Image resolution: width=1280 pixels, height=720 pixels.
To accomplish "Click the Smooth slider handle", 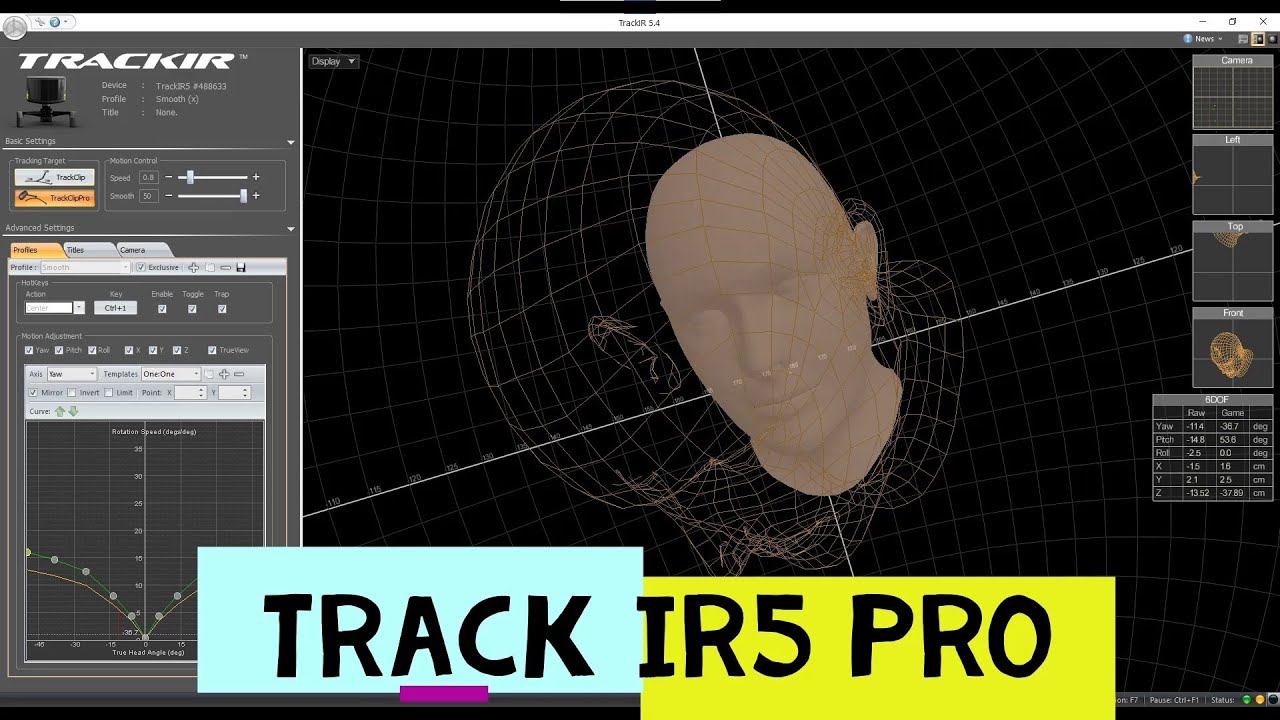I will coord(243,196).
